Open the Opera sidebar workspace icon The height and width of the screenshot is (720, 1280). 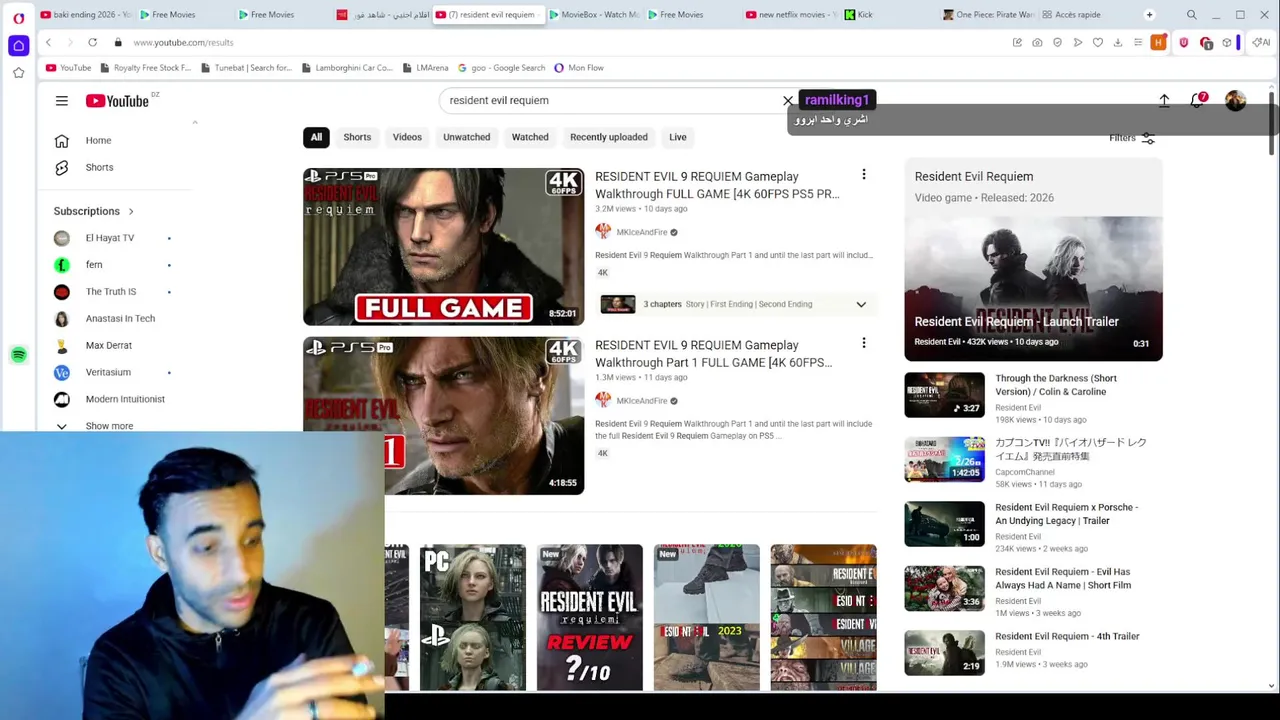[18, 45]
